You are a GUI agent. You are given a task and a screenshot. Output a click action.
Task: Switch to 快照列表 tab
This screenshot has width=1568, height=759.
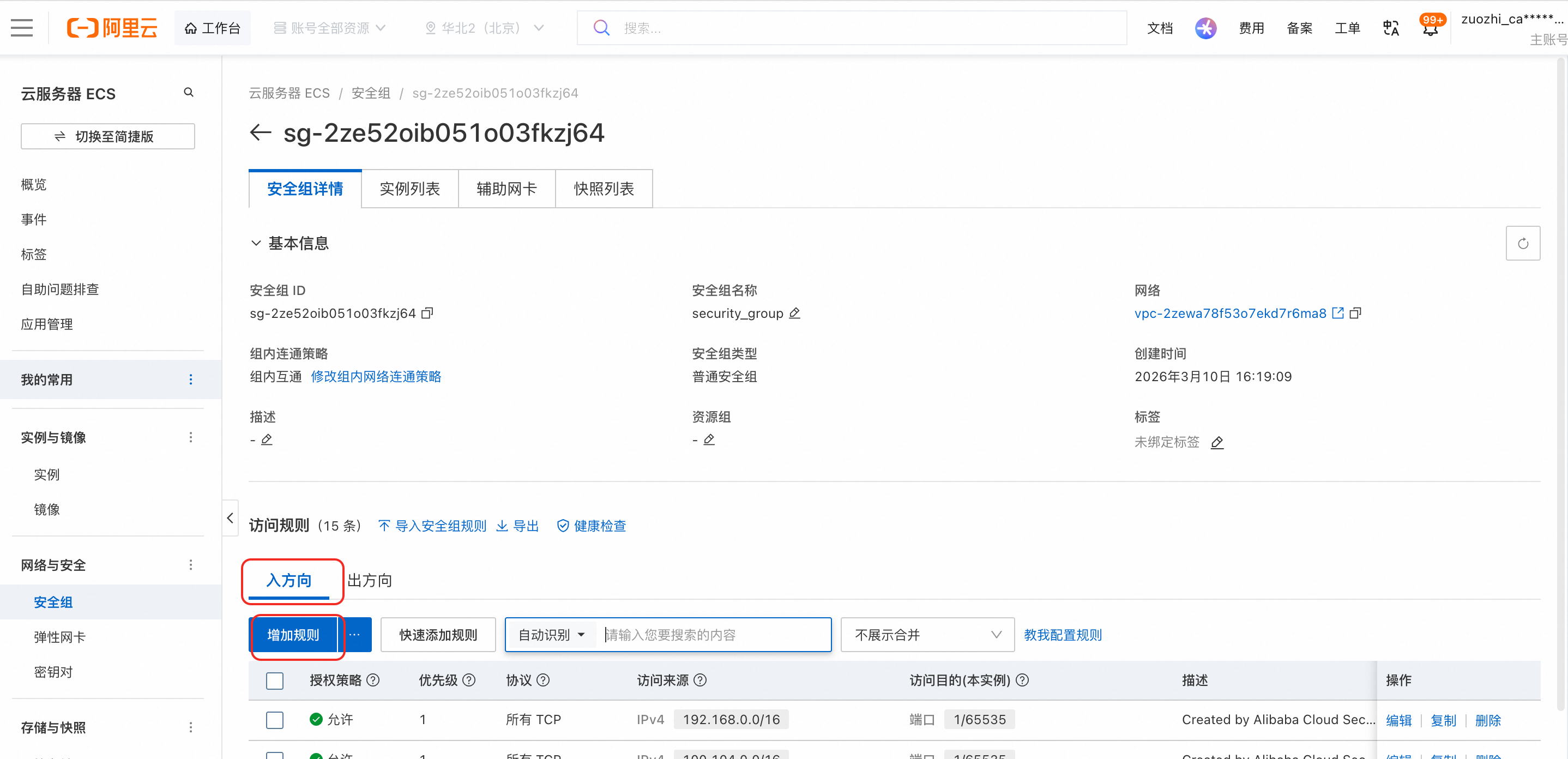coord(604,189)
